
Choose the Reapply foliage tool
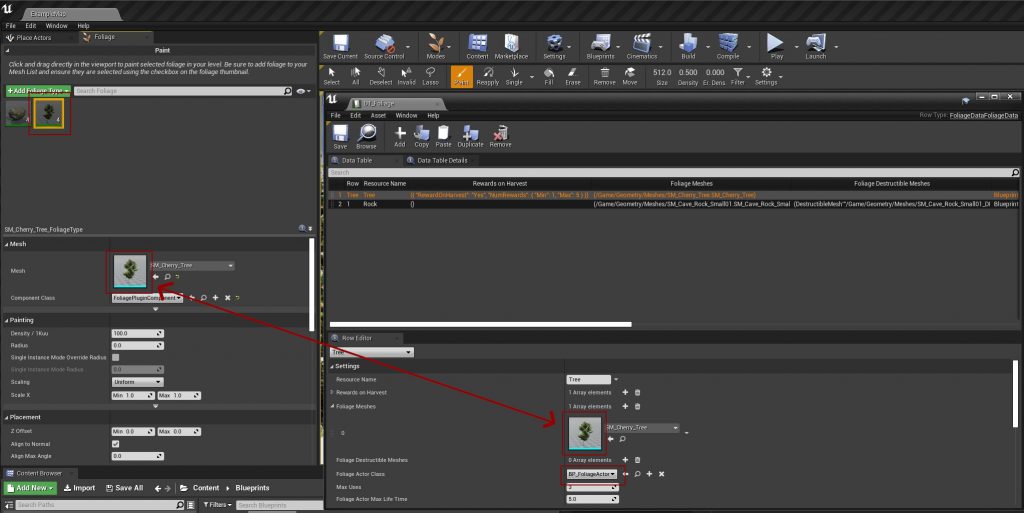coord(488,76)
